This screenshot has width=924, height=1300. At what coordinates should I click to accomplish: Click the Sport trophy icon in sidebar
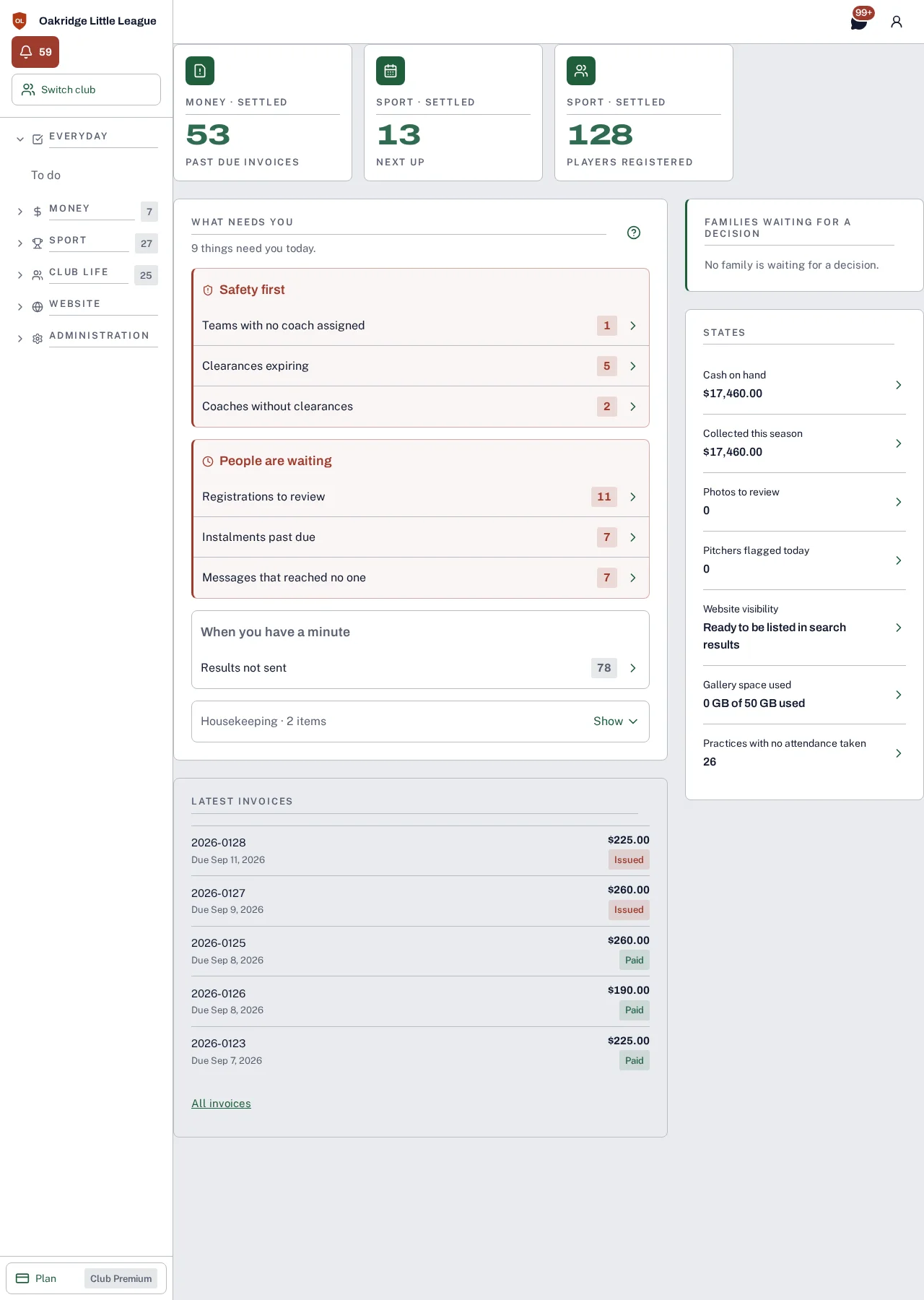click(38, 243)
